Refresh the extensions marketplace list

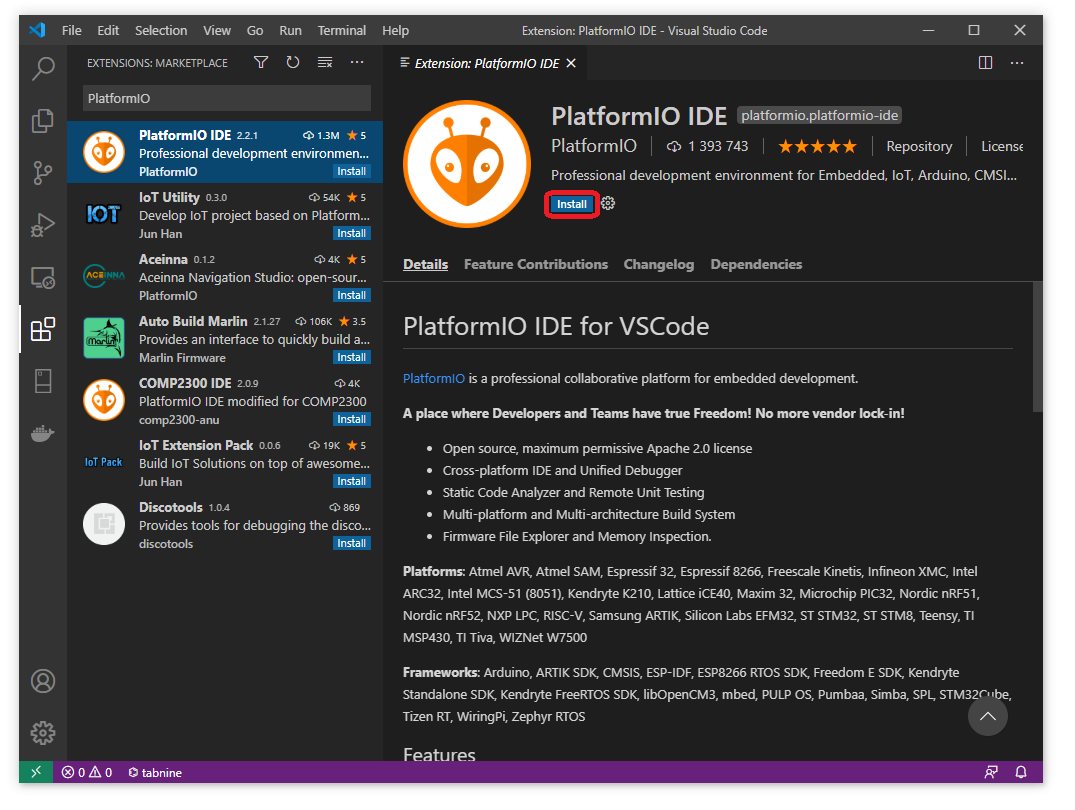(x=293, y=62)
